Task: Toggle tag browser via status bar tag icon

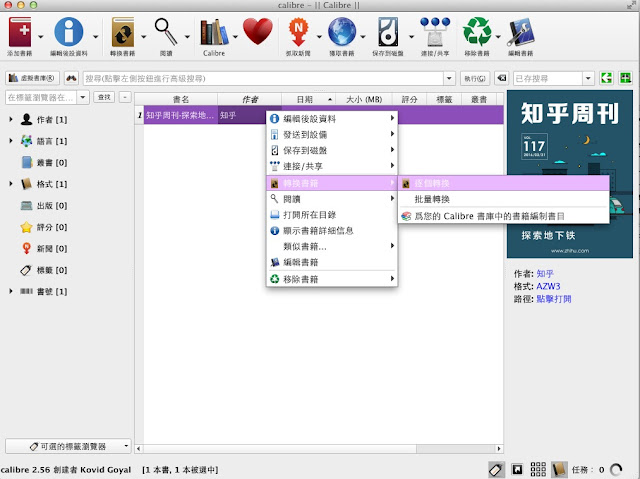Action: click(x=496, y=470)
